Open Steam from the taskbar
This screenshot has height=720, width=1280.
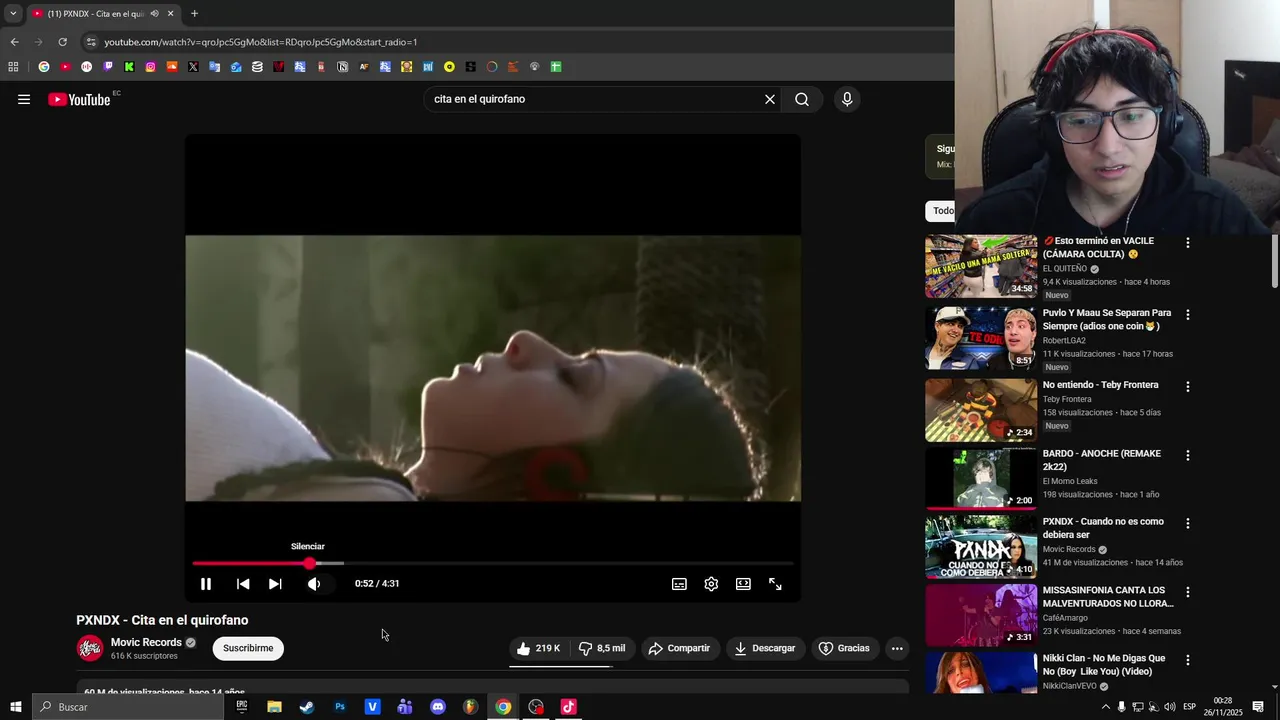coord(307,707)
